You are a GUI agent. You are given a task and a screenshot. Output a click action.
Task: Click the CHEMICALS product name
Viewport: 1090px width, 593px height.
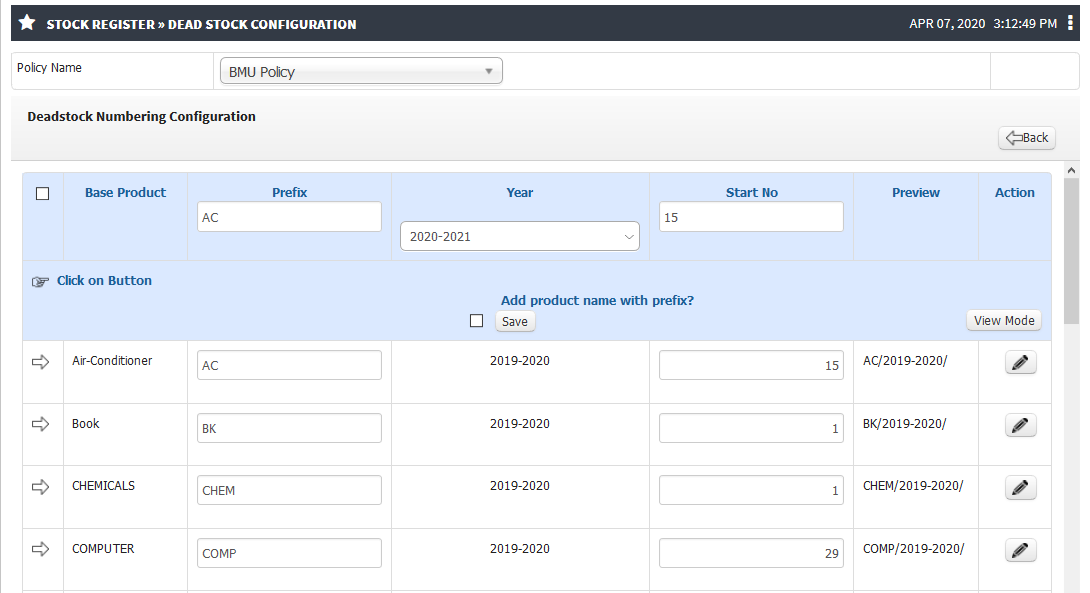pos(104,486)
